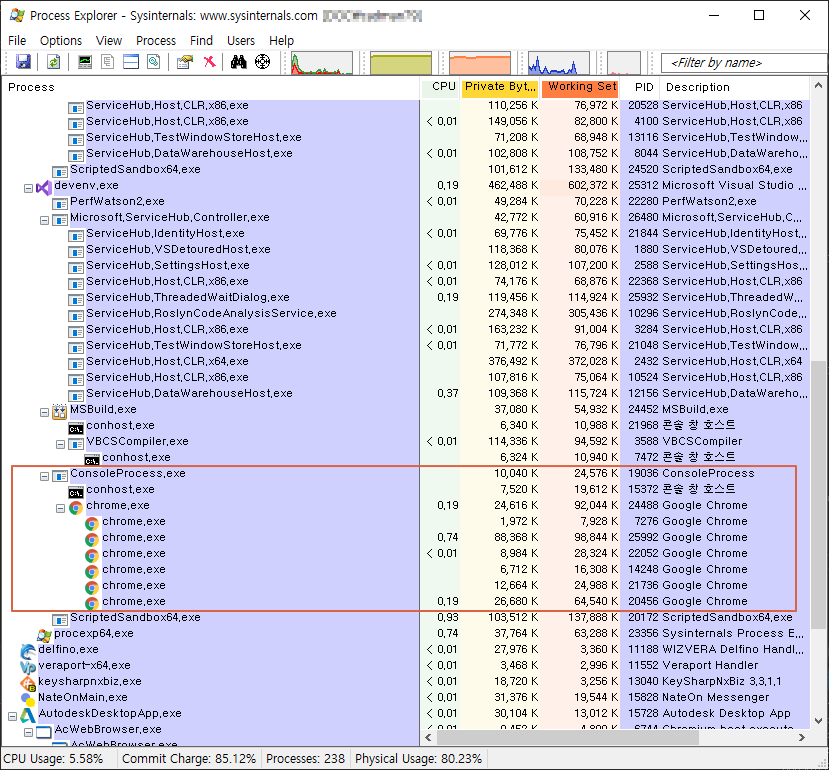The height and width of the screenshot is (770, 829).
Task: Select the MSBuild.exe process icon
Action: pyautogui.click(x=60, y=411)
